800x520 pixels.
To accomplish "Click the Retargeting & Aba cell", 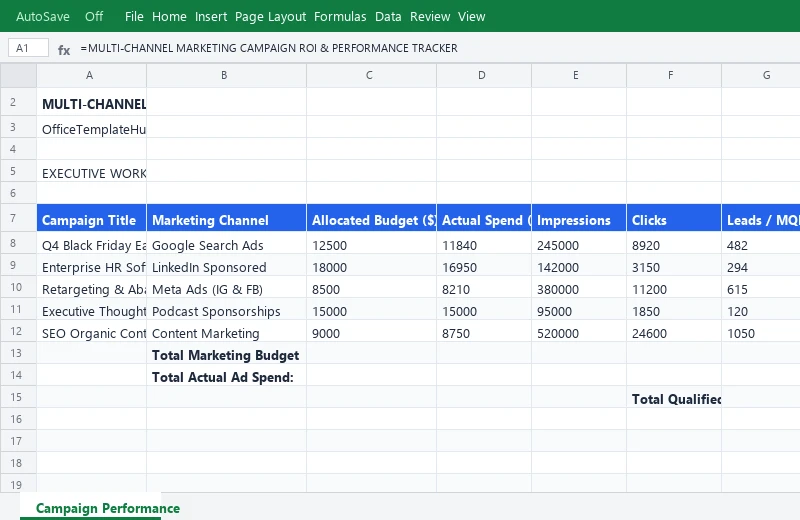I will click(x=91, y=287).
